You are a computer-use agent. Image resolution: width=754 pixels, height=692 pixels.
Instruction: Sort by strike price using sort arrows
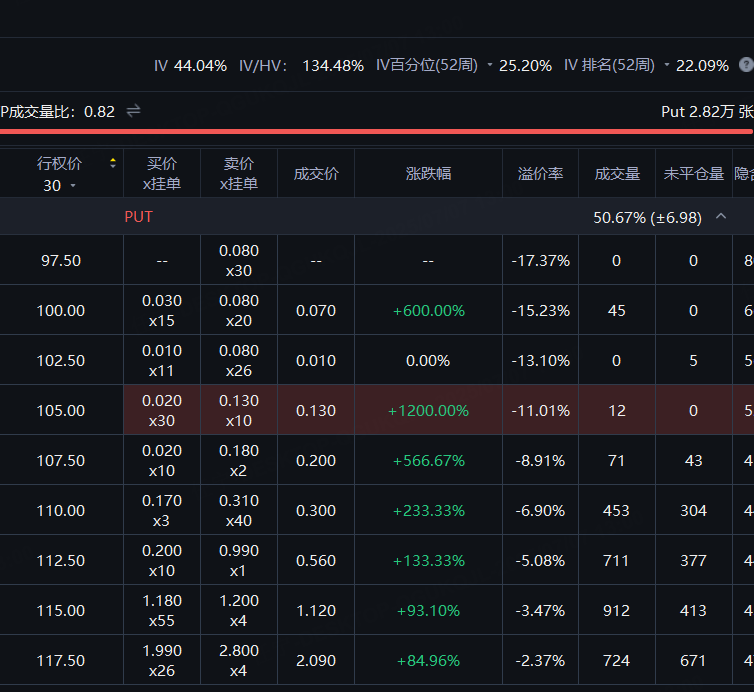pos(113,163)
